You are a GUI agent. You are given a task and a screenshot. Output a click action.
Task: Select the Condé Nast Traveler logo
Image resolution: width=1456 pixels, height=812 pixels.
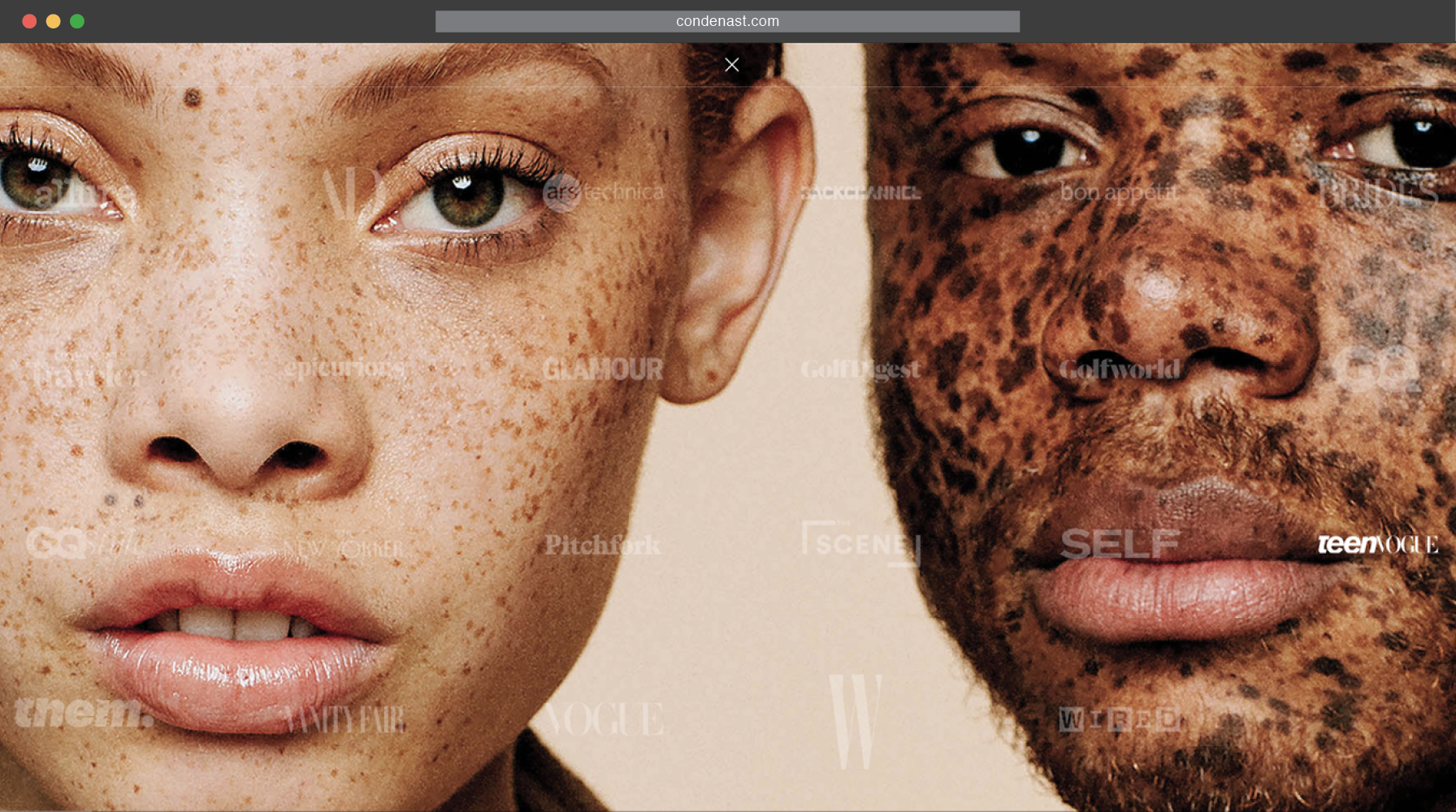pos(87,373)
